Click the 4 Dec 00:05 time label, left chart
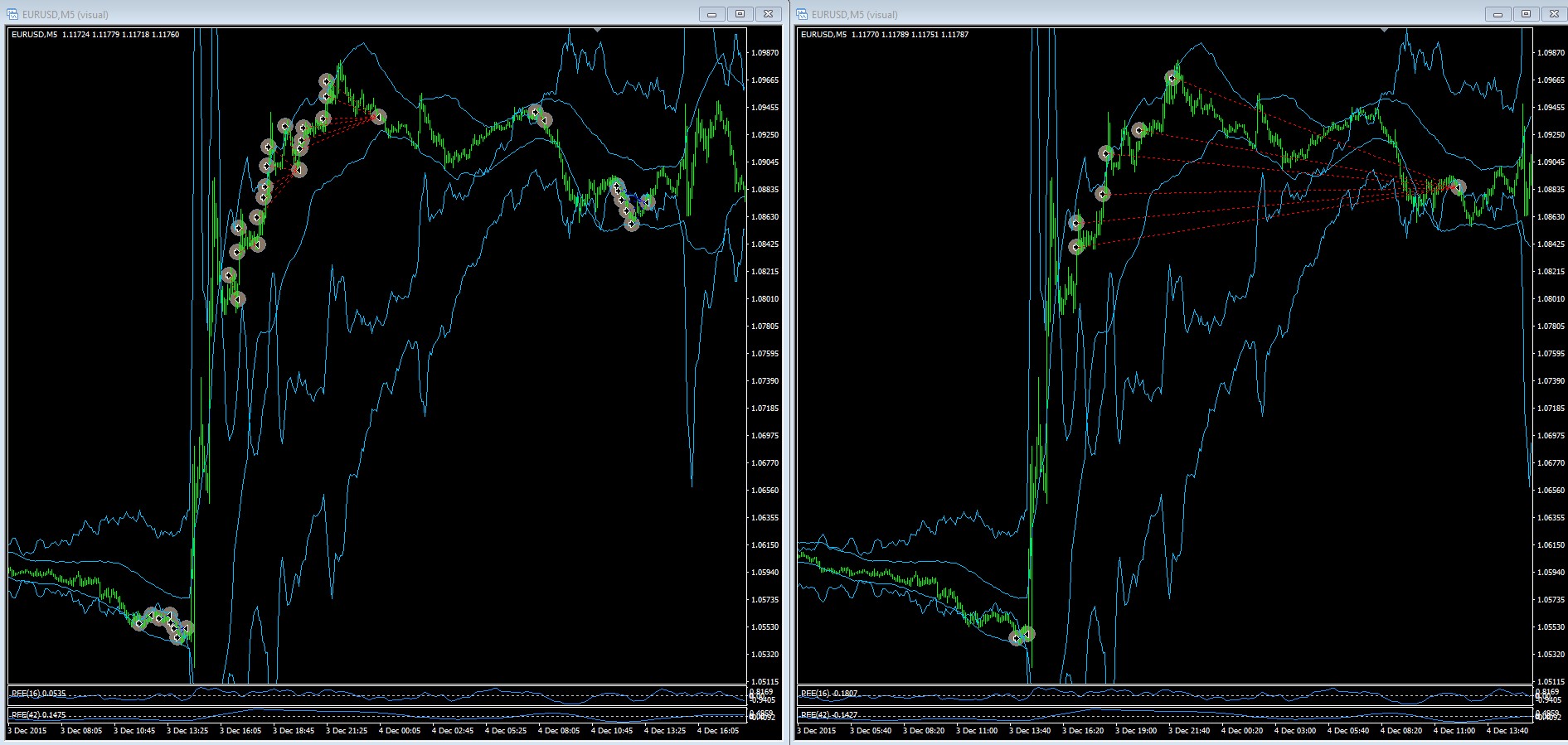This screenshot has width=1568, height=745. (x=400, y=731)
